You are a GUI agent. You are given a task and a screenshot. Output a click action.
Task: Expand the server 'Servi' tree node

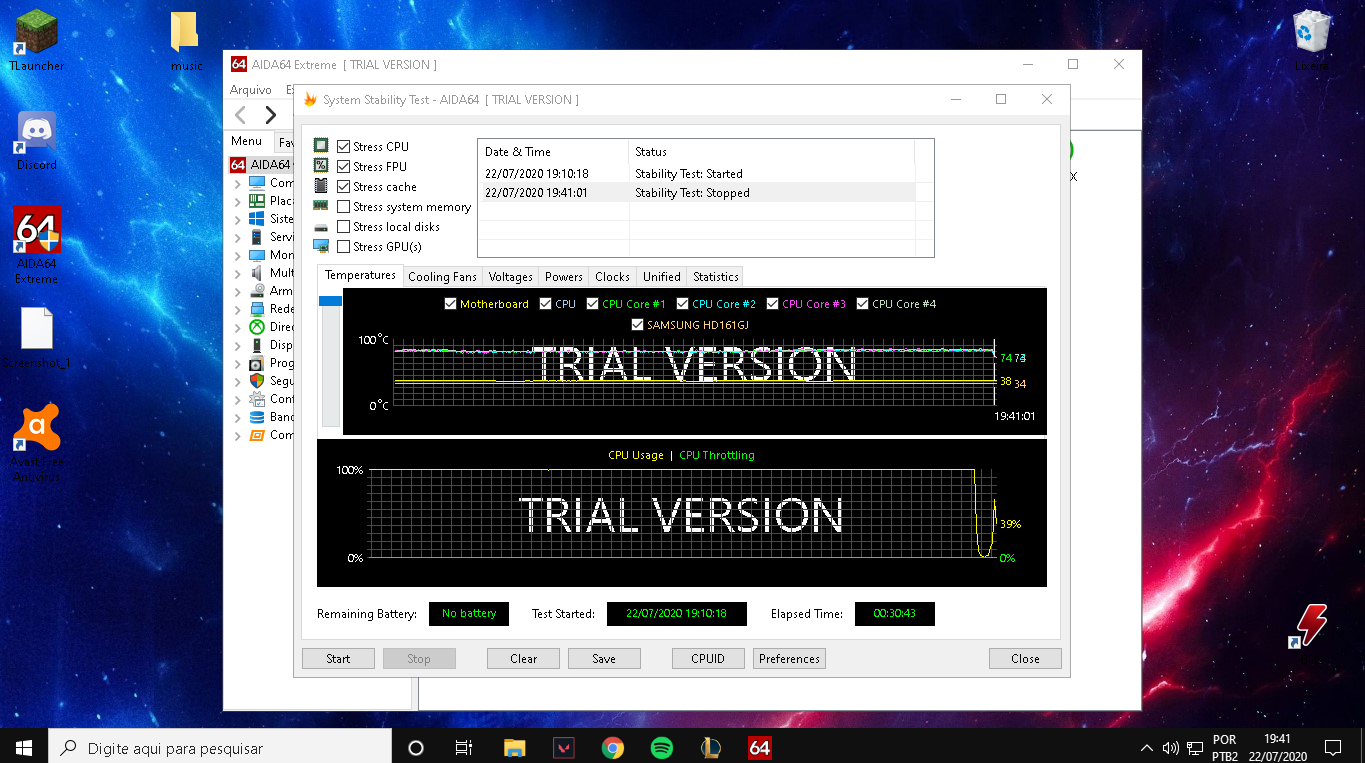(237, 238)
